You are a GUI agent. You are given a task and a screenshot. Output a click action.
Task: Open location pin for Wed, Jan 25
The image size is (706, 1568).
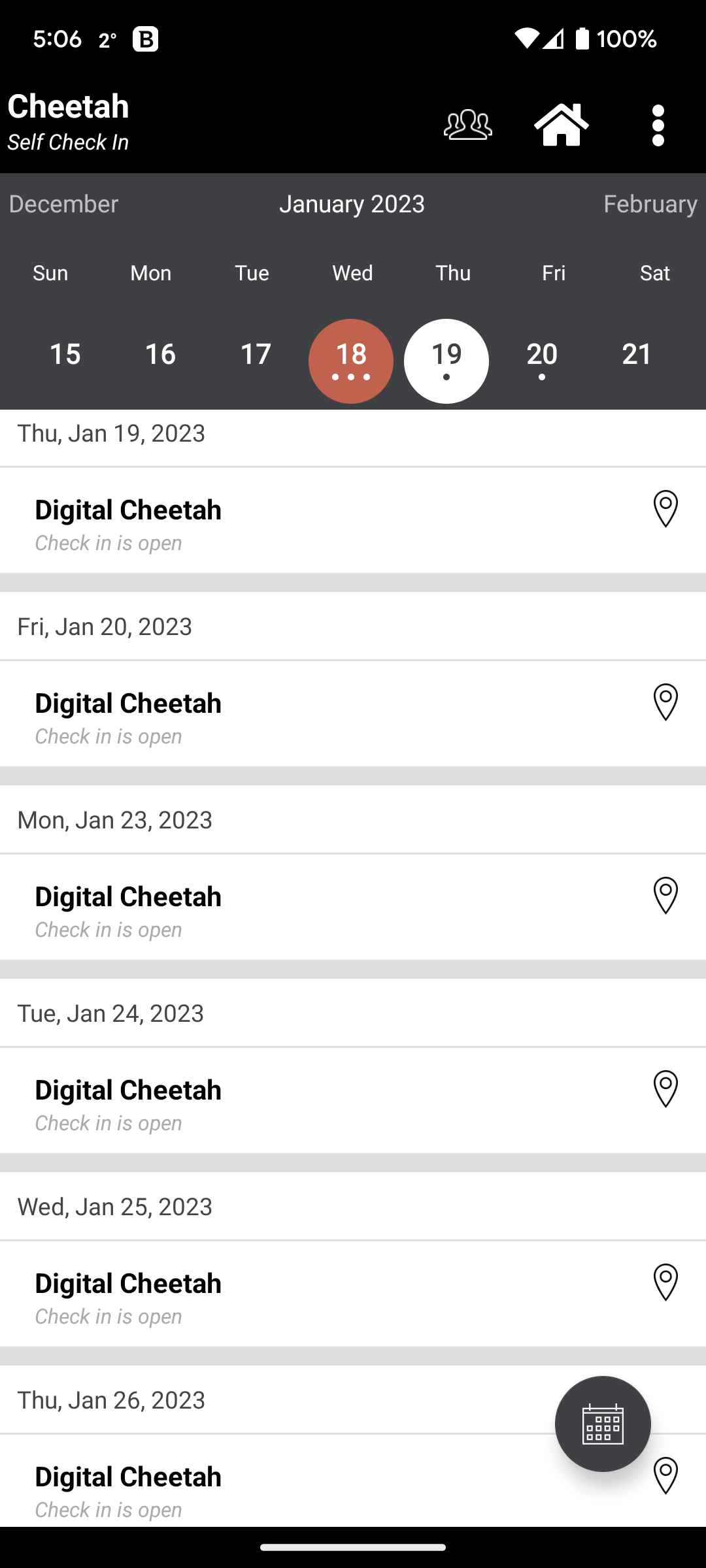pos(665,1282)
